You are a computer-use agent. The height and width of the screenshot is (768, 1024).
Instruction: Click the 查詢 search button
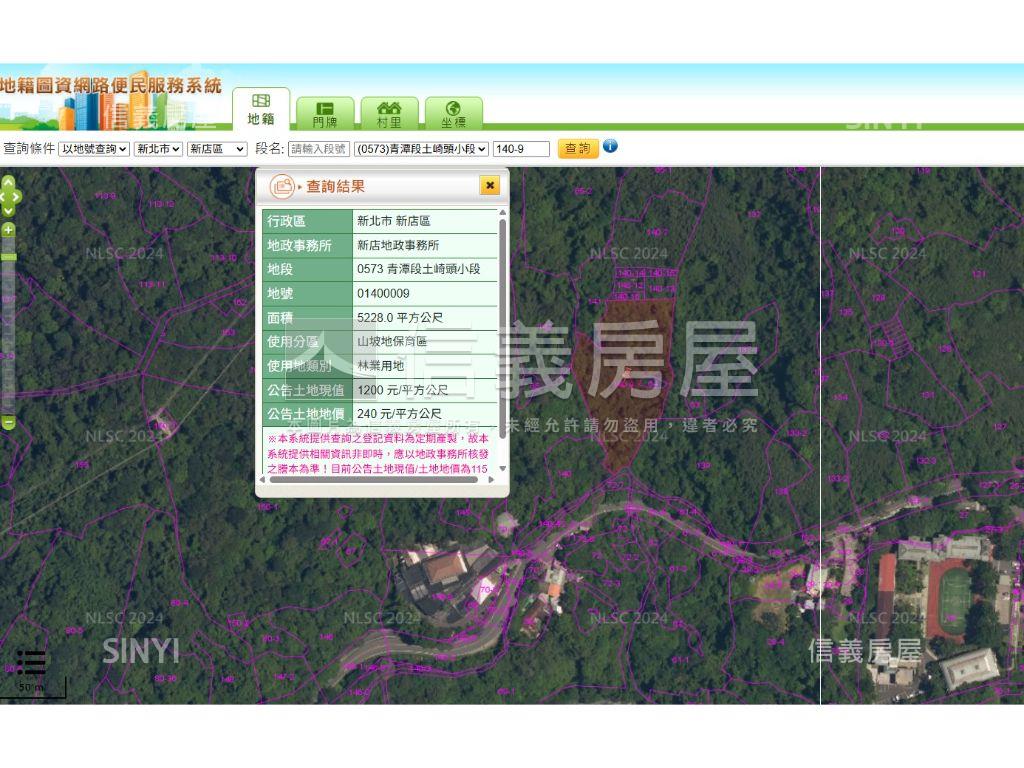point(578,148)
